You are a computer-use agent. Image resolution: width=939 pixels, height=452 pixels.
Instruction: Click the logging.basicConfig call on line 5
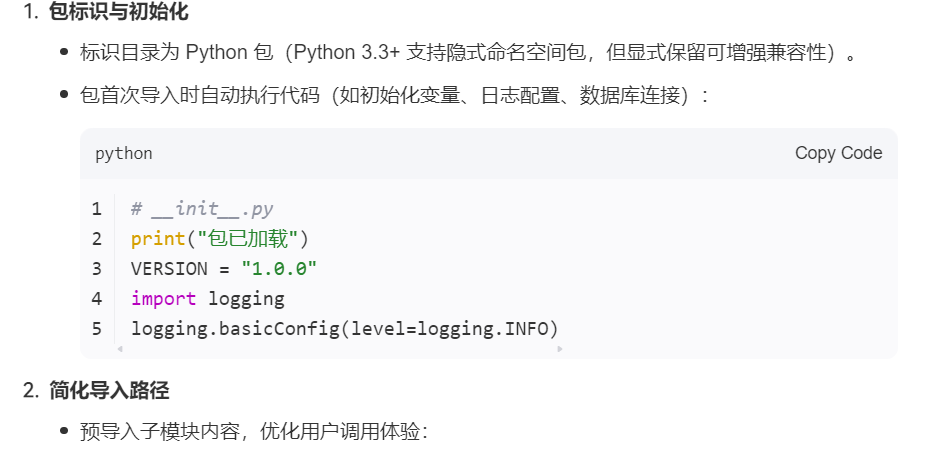(x=344, y=329)
